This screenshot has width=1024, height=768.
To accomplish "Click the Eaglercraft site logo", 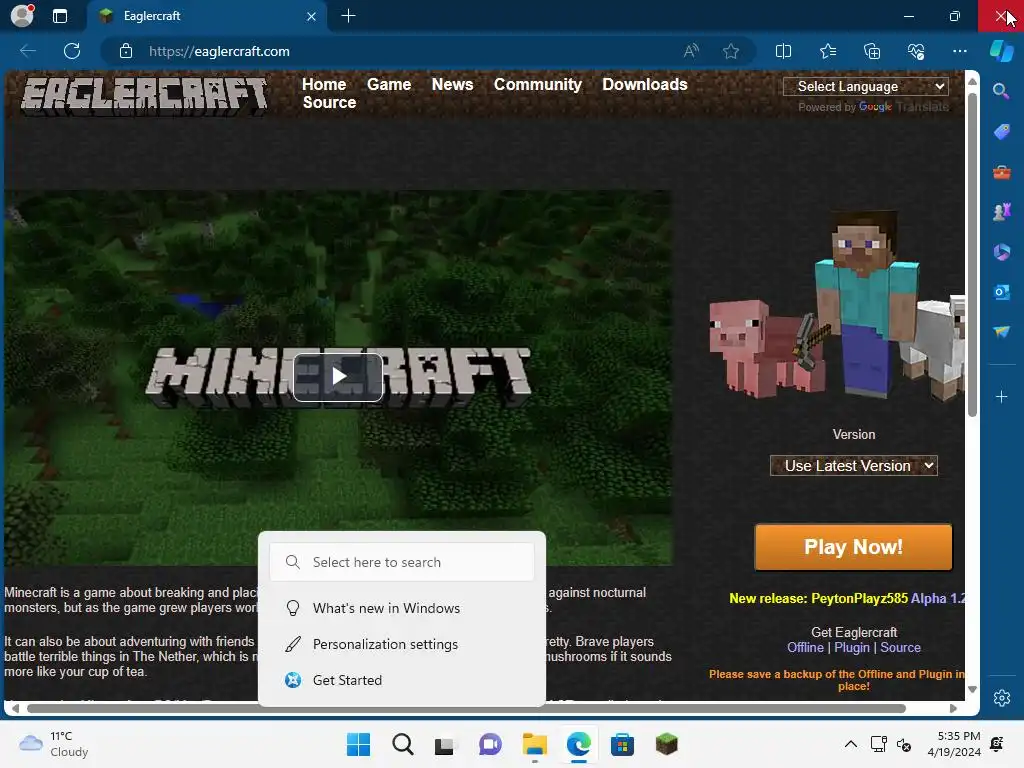I will coord(144,97).
